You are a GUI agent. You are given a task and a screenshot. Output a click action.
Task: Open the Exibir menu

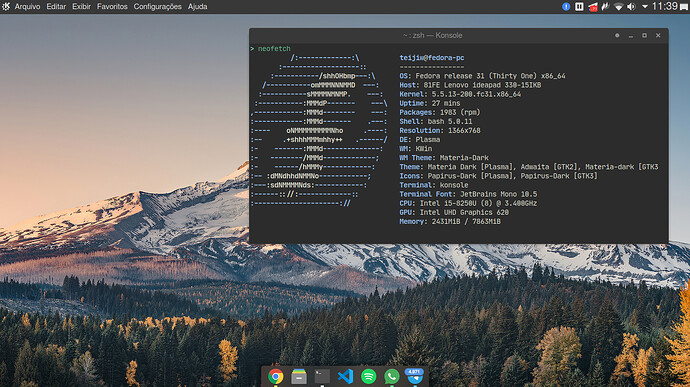click(81, 7)
